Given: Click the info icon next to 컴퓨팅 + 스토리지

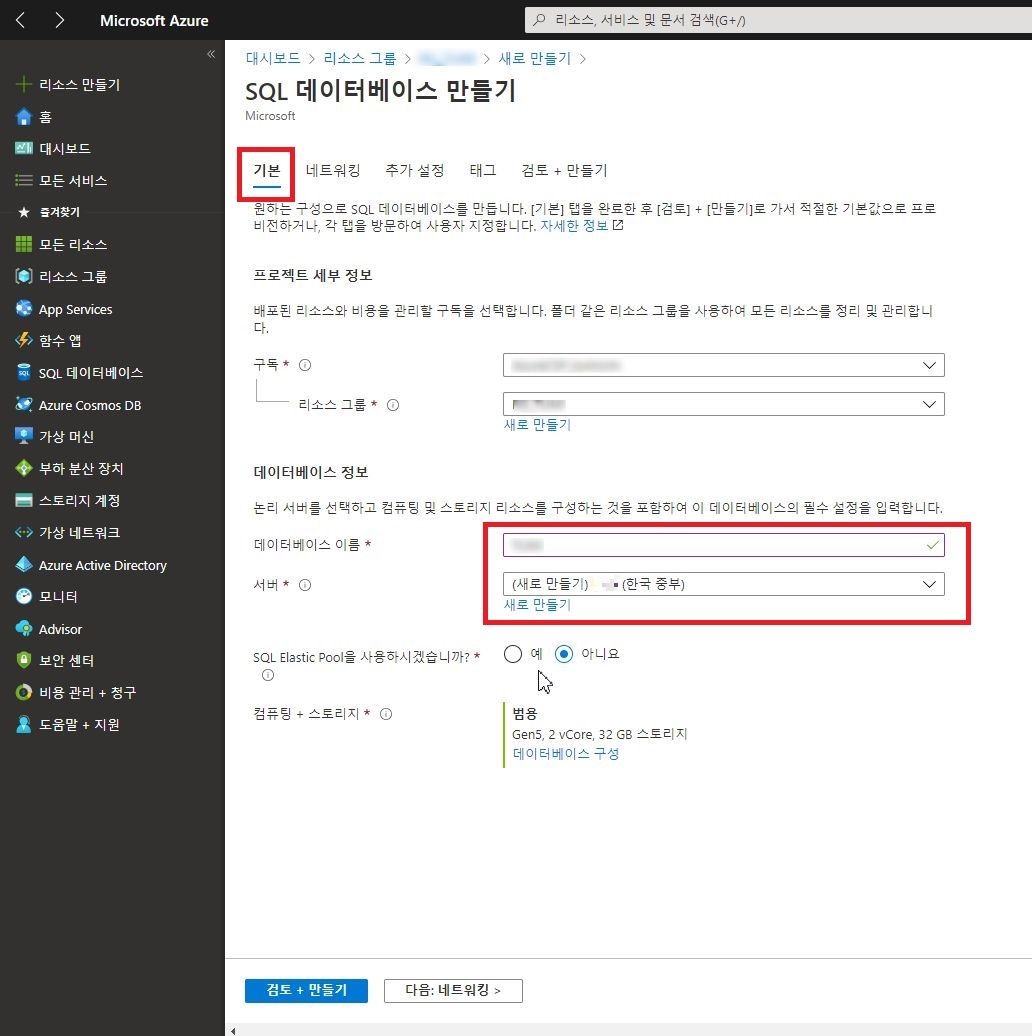Looking at the screenshot, I should tap(387, 714).
